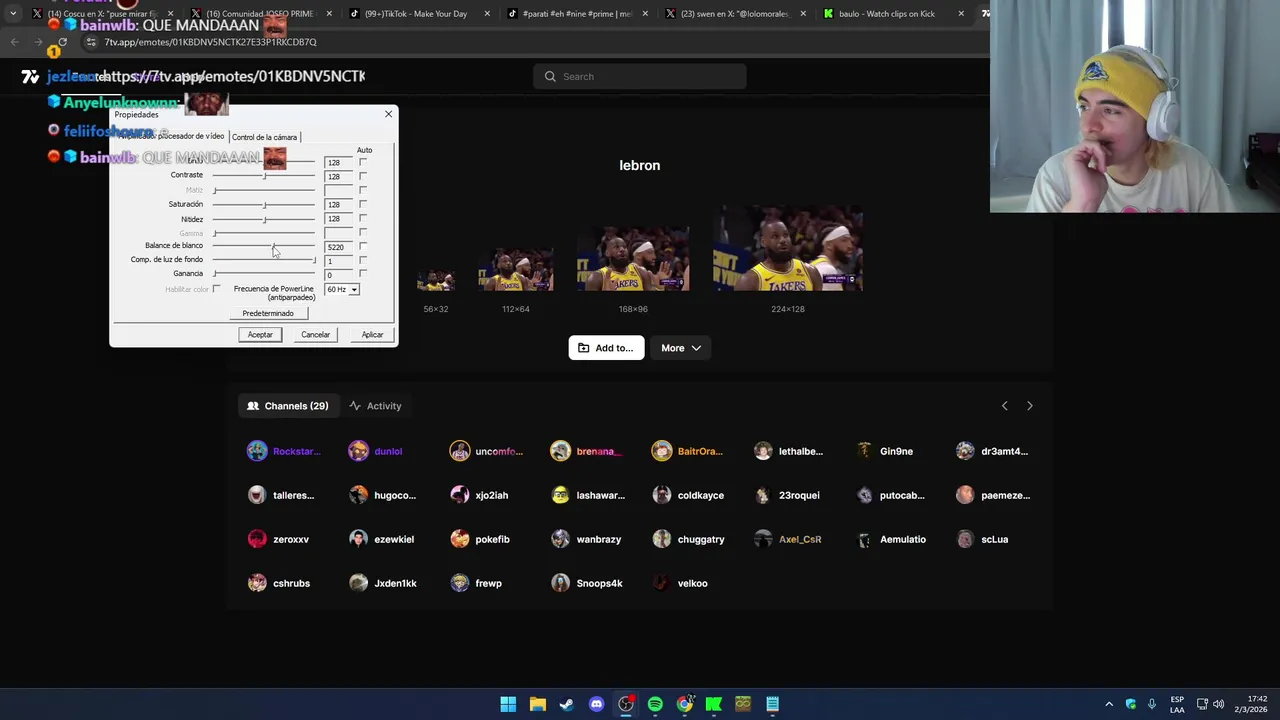Select the 224×128 lebron emote preview
The image size is (1280, 720).
[788, 248]
